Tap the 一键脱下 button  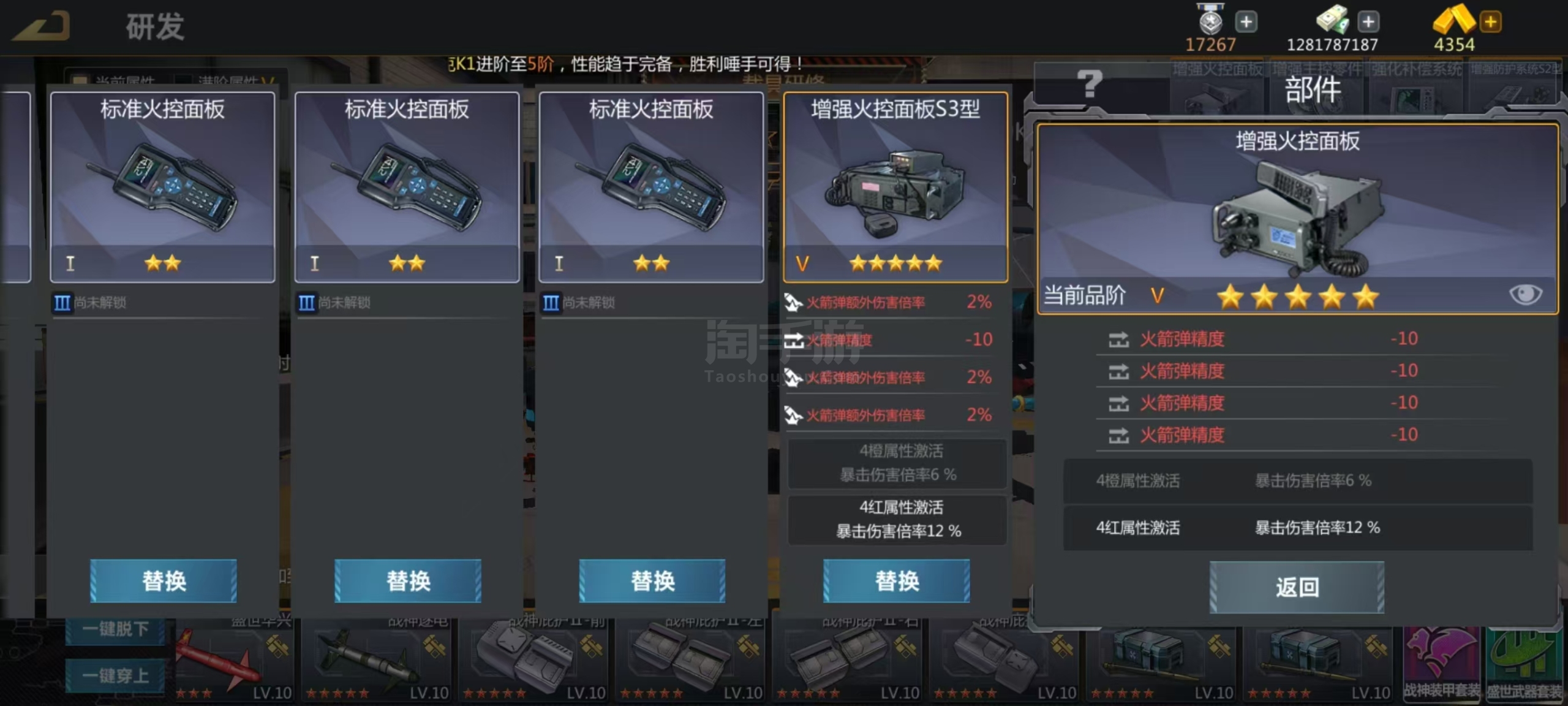pos(115,629)
